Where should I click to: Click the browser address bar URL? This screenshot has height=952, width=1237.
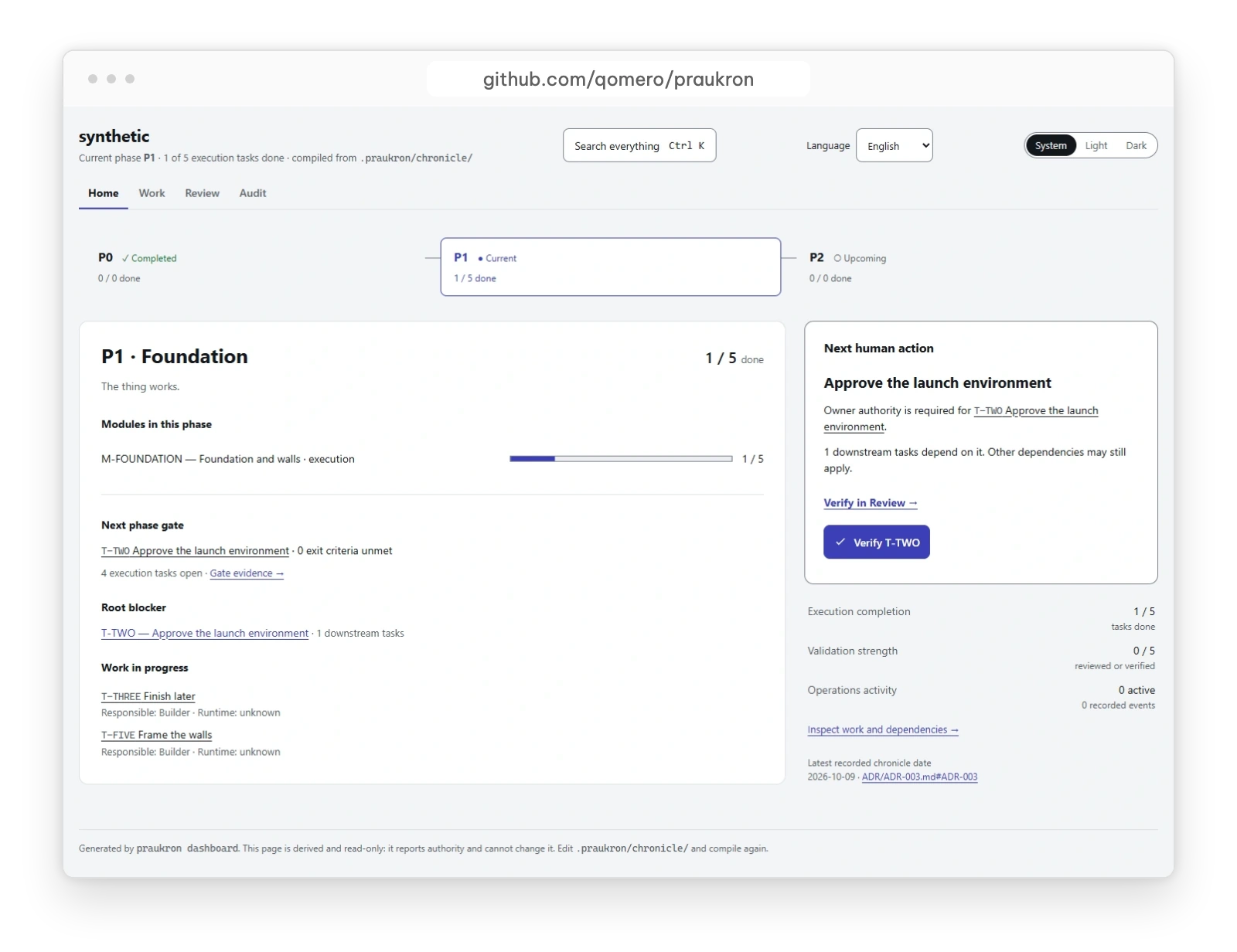point(618,79)
